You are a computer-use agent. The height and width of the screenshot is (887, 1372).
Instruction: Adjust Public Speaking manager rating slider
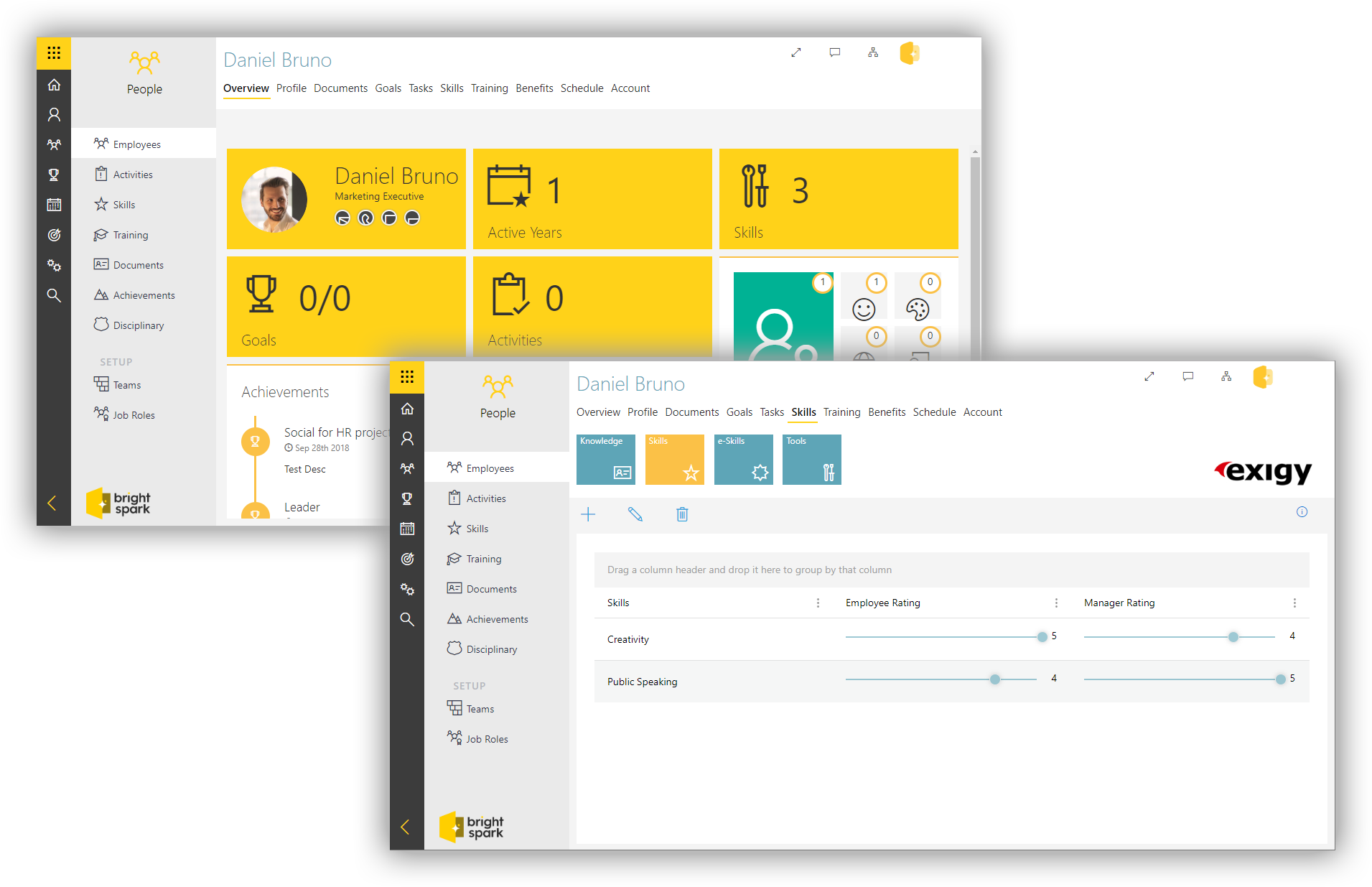pos(1280,679)
